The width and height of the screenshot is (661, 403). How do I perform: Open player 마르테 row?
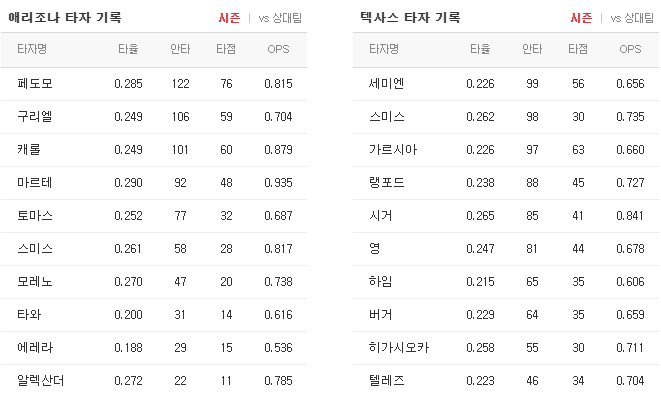click(154, 183)
